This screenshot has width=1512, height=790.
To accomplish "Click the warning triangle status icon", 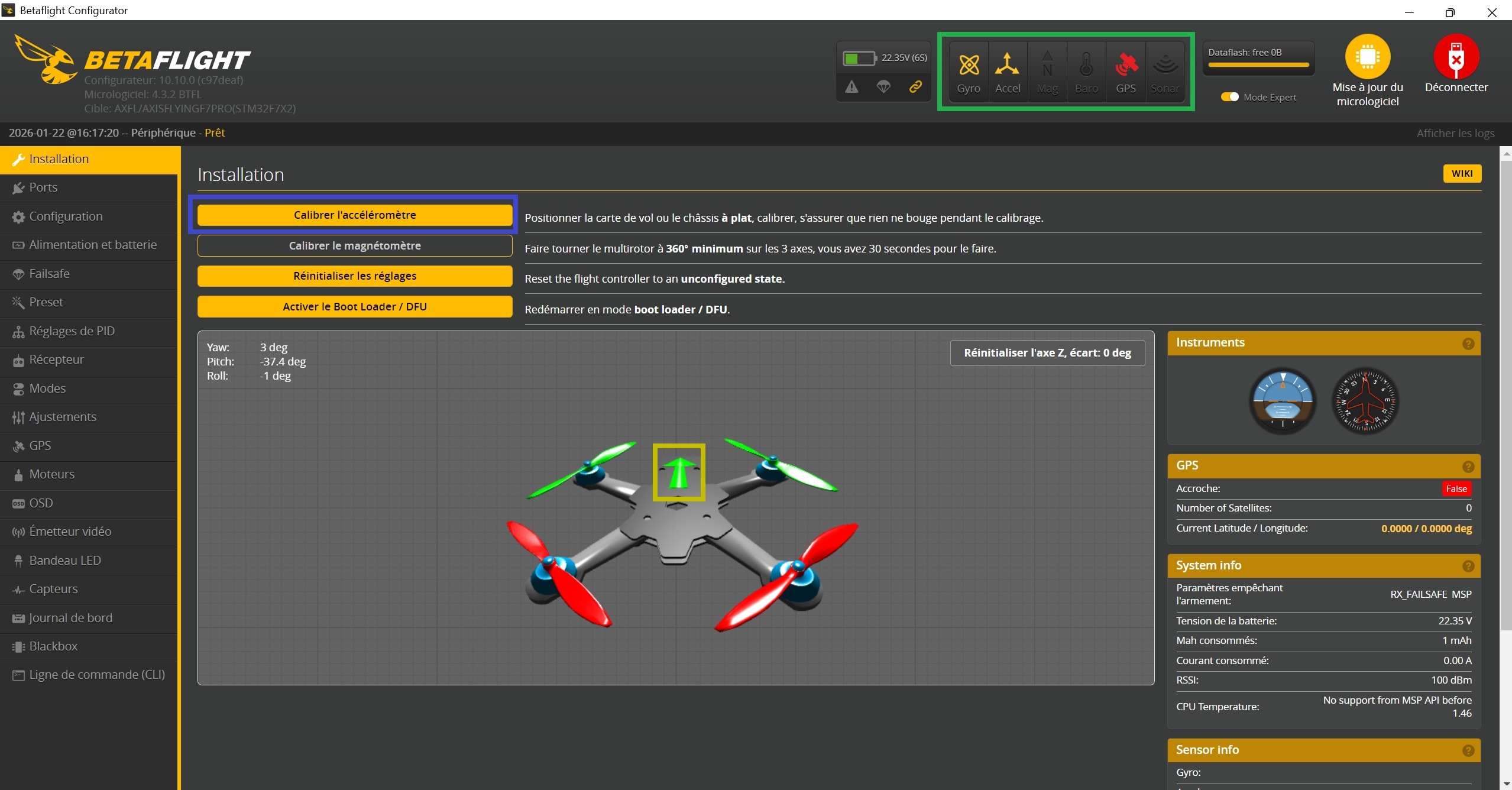I will pos(851,87).
